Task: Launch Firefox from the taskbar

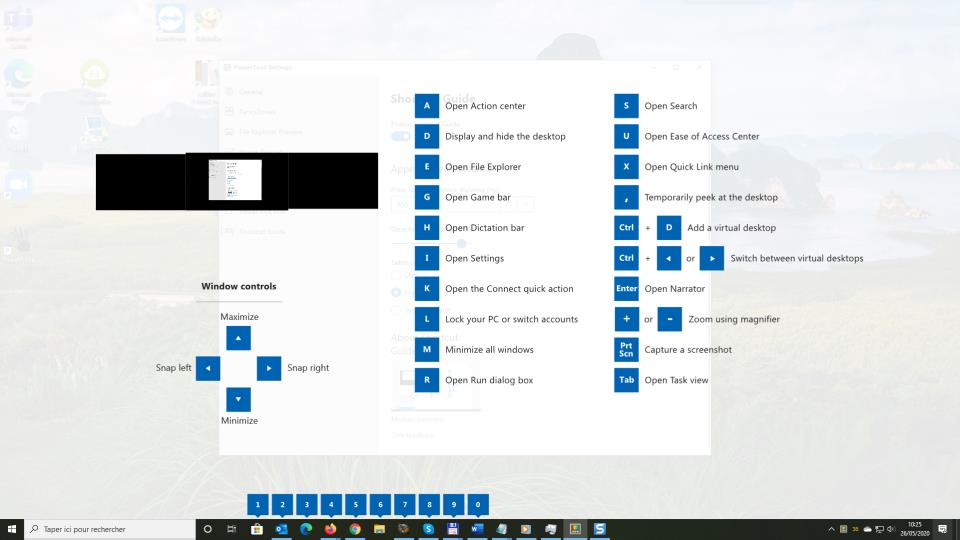Action: click(x=331, y=529)
